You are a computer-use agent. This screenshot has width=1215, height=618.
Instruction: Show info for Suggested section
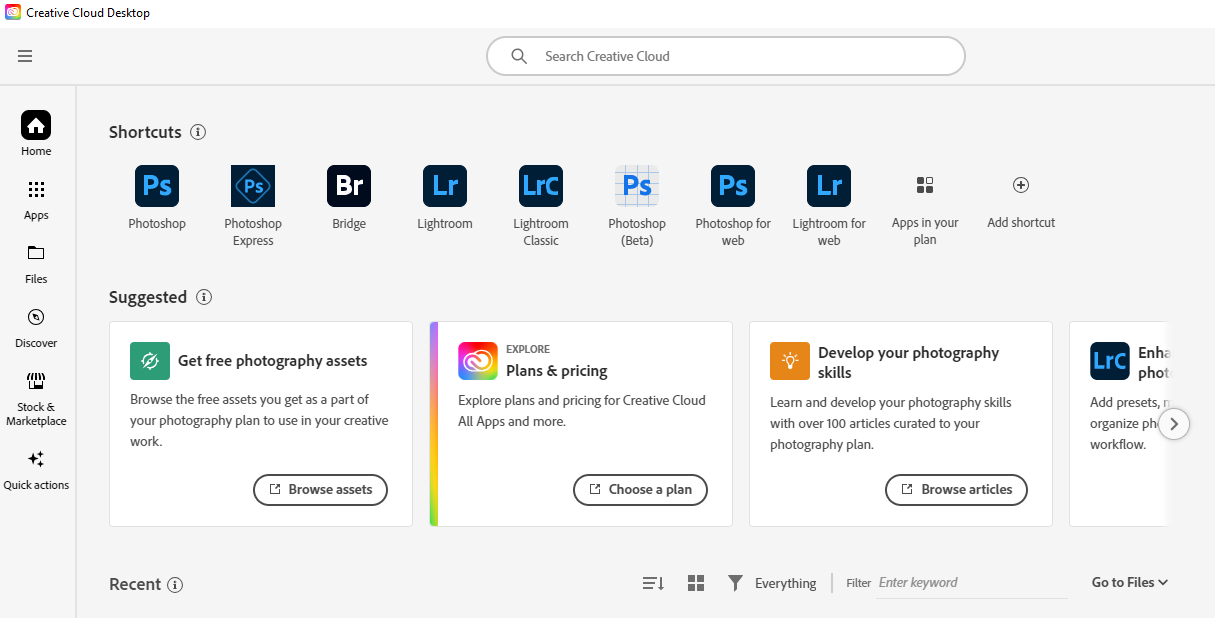click(204, 297)
